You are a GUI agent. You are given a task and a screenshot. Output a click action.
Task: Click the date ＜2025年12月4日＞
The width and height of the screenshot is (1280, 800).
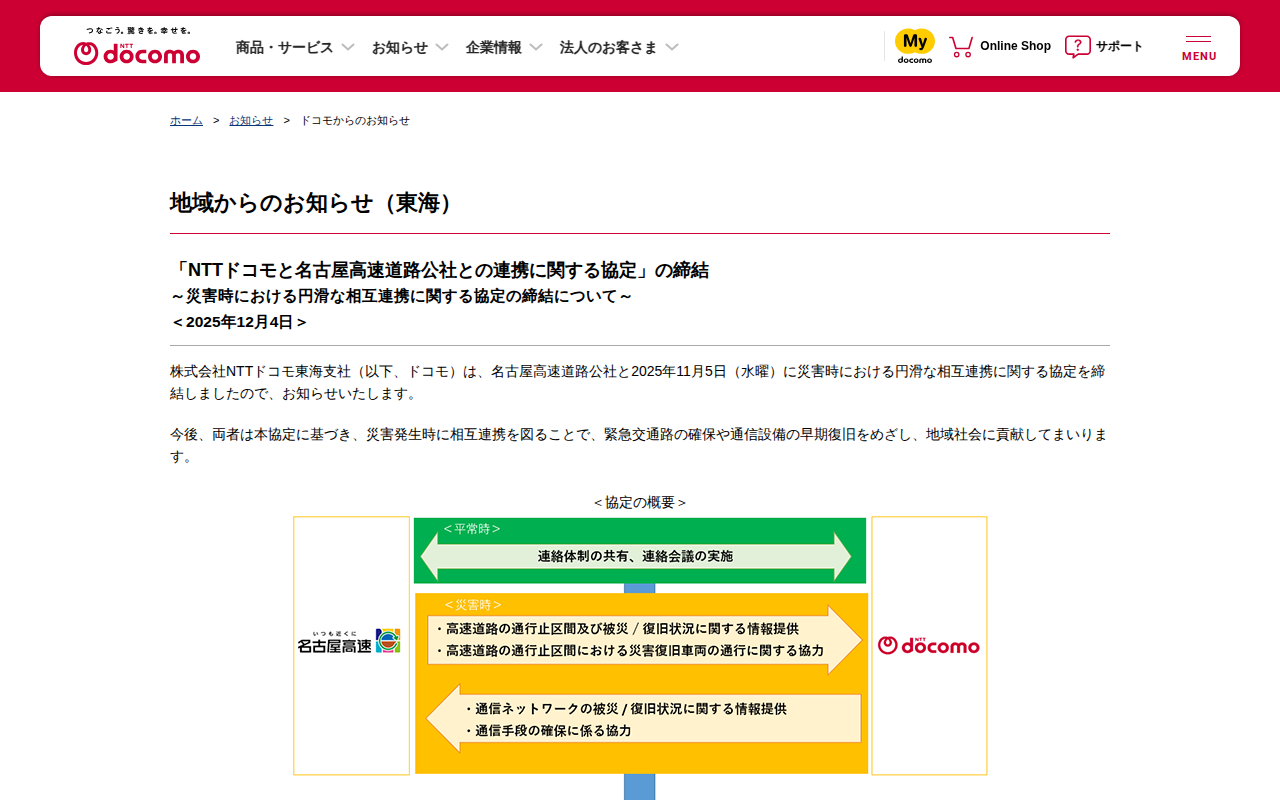pyautogui.click(x=239, y=322)
